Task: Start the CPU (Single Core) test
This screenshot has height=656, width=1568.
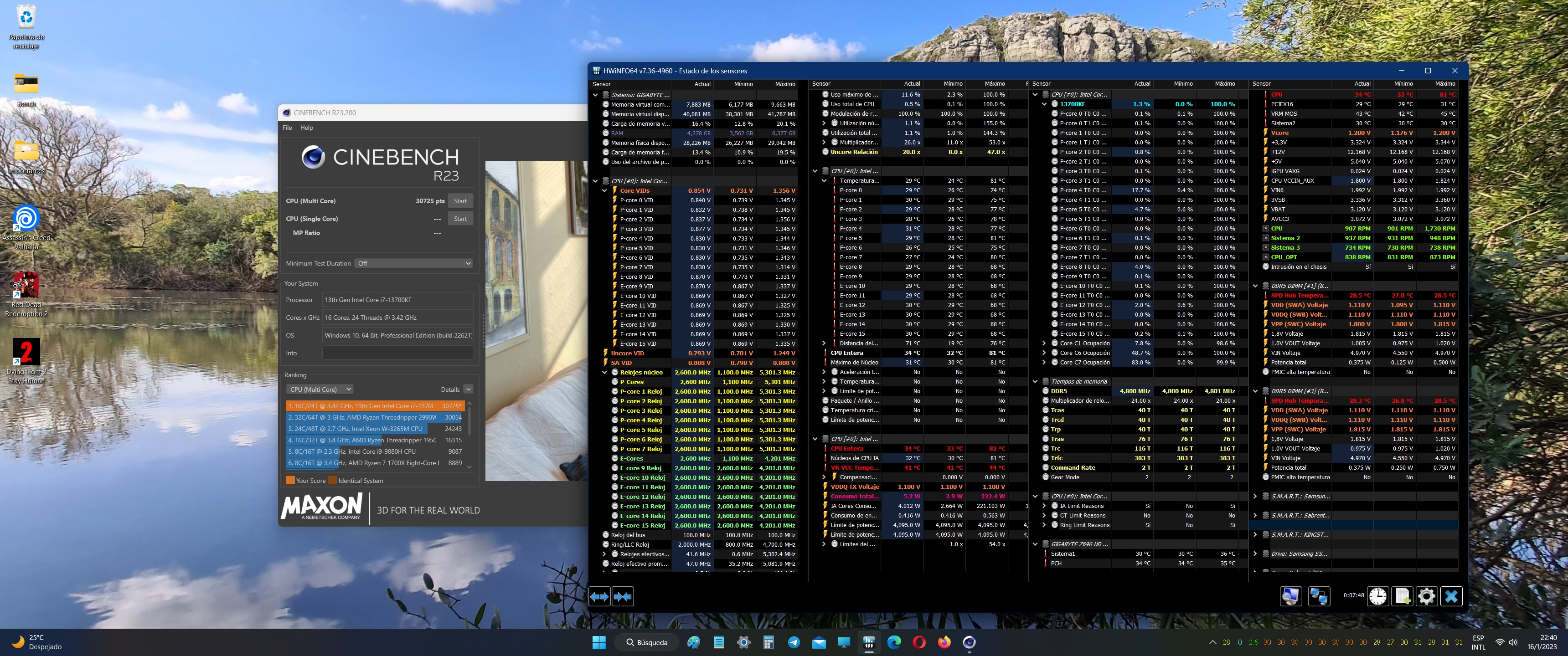Action: 460,219
